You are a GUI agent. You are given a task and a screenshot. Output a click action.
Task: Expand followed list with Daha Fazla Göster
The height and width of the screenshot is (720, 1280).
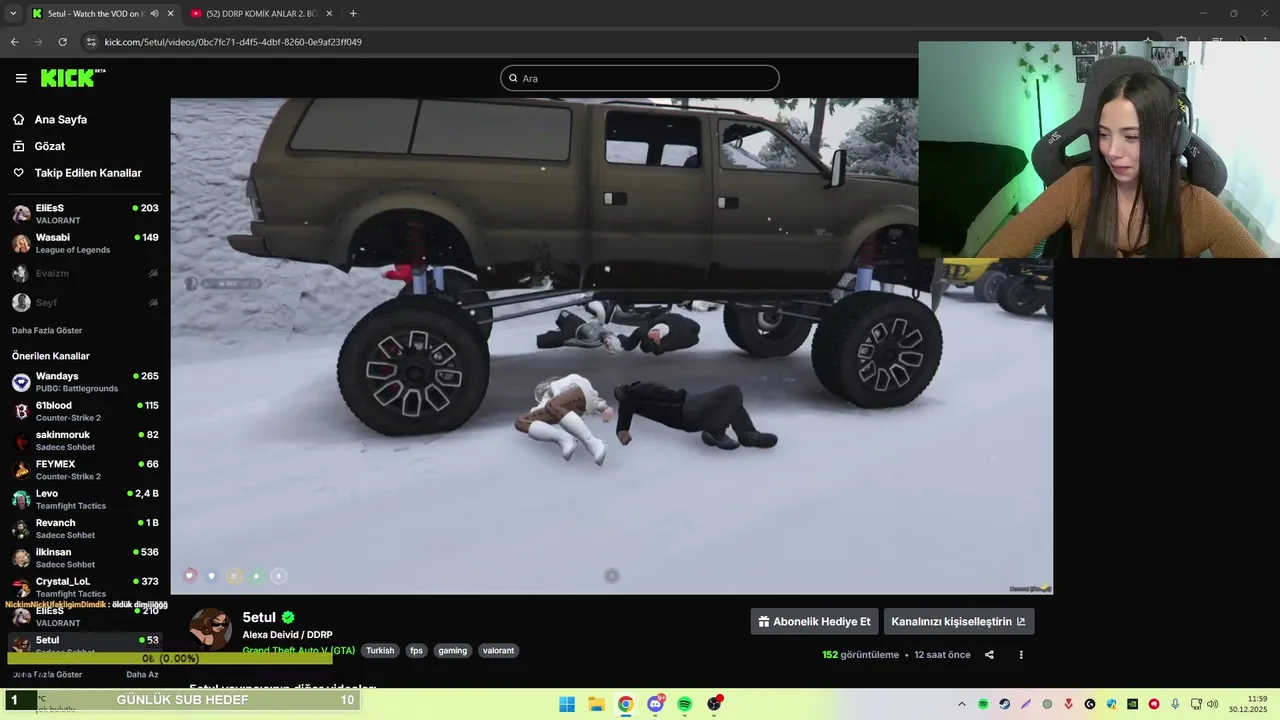tap(47, 330)
